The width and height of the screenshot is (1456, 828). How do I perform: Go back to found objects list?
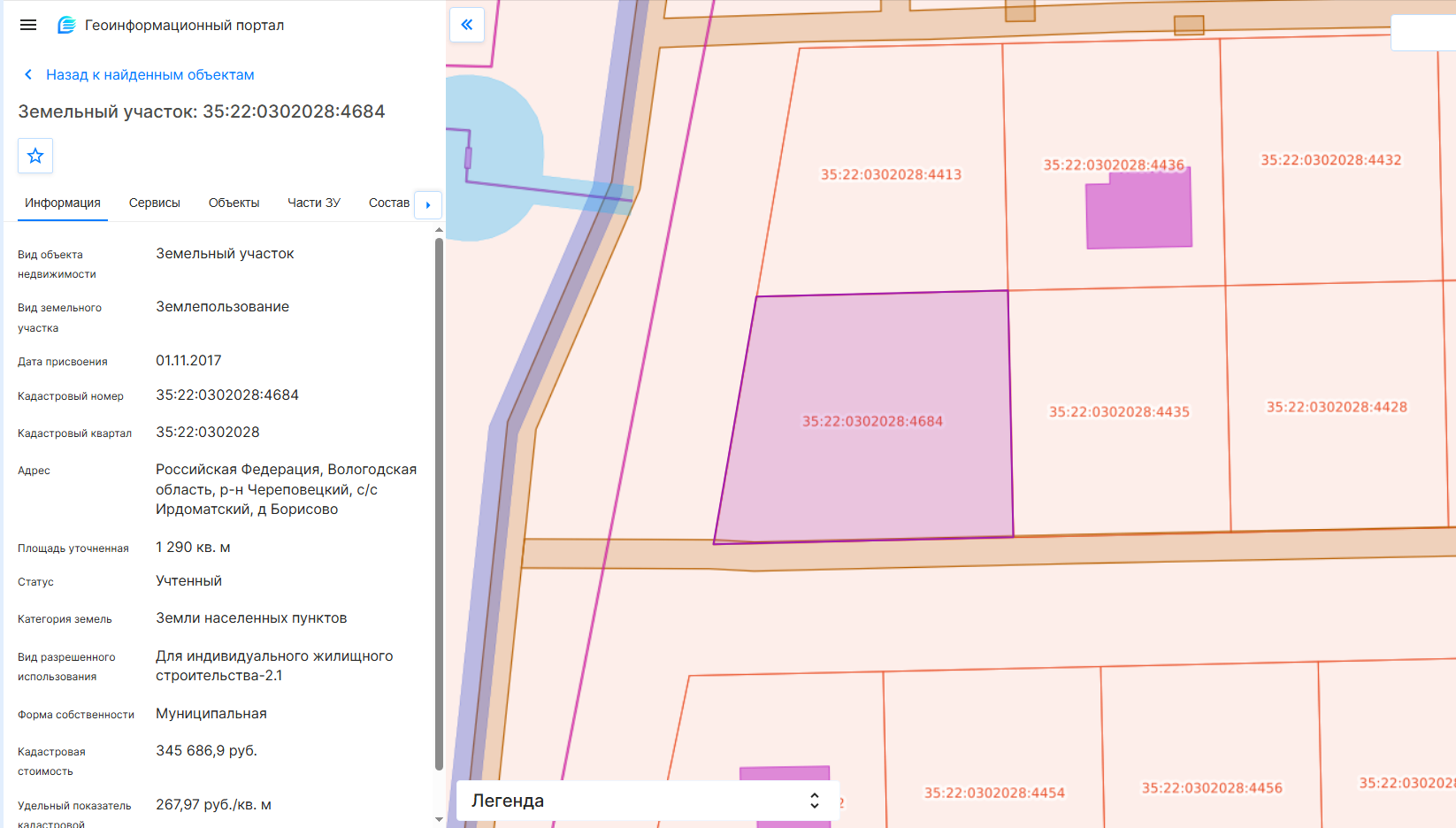coord(150,75)
